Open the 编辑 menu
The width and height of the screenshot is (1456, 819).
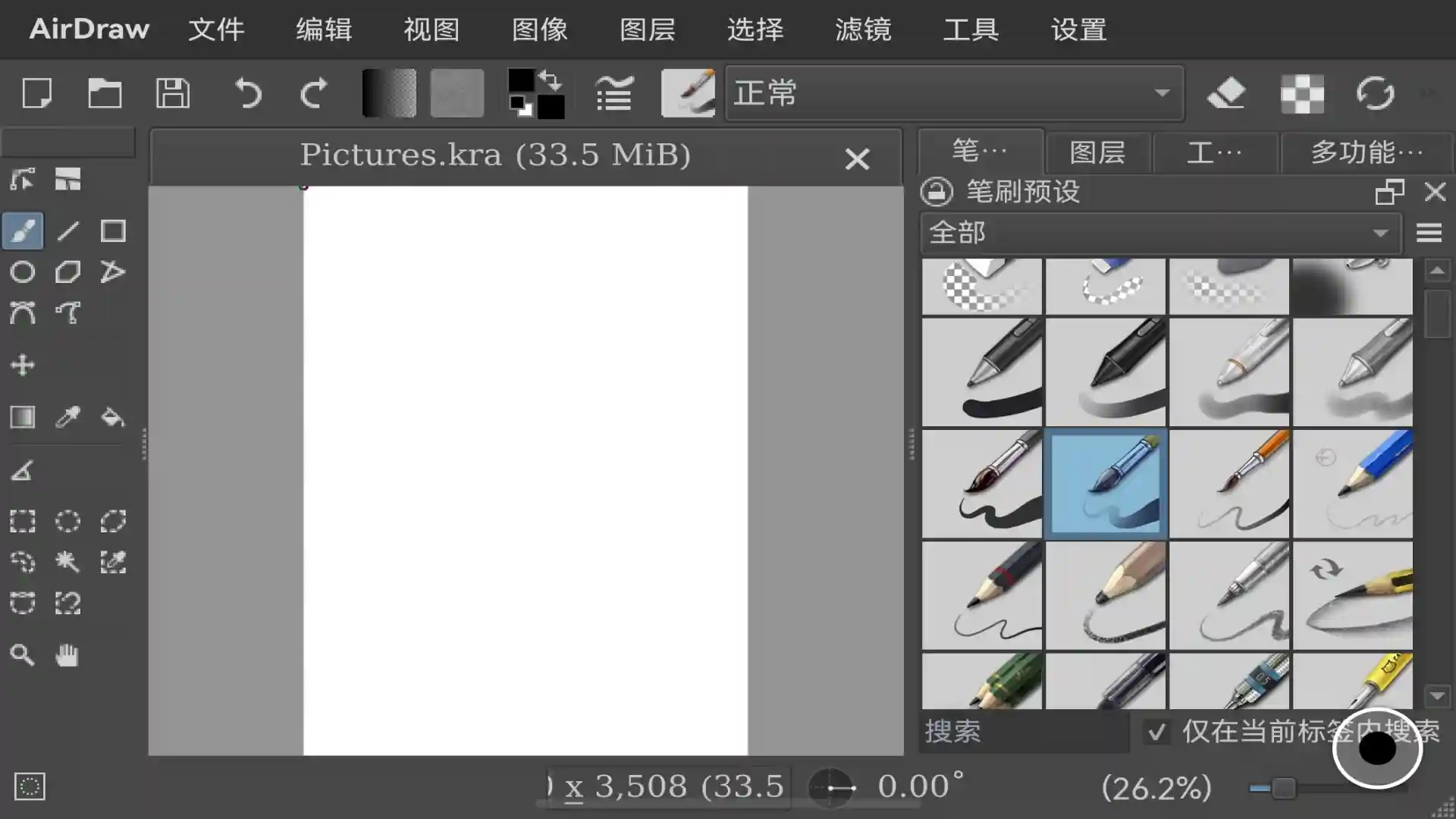(324, 30)
